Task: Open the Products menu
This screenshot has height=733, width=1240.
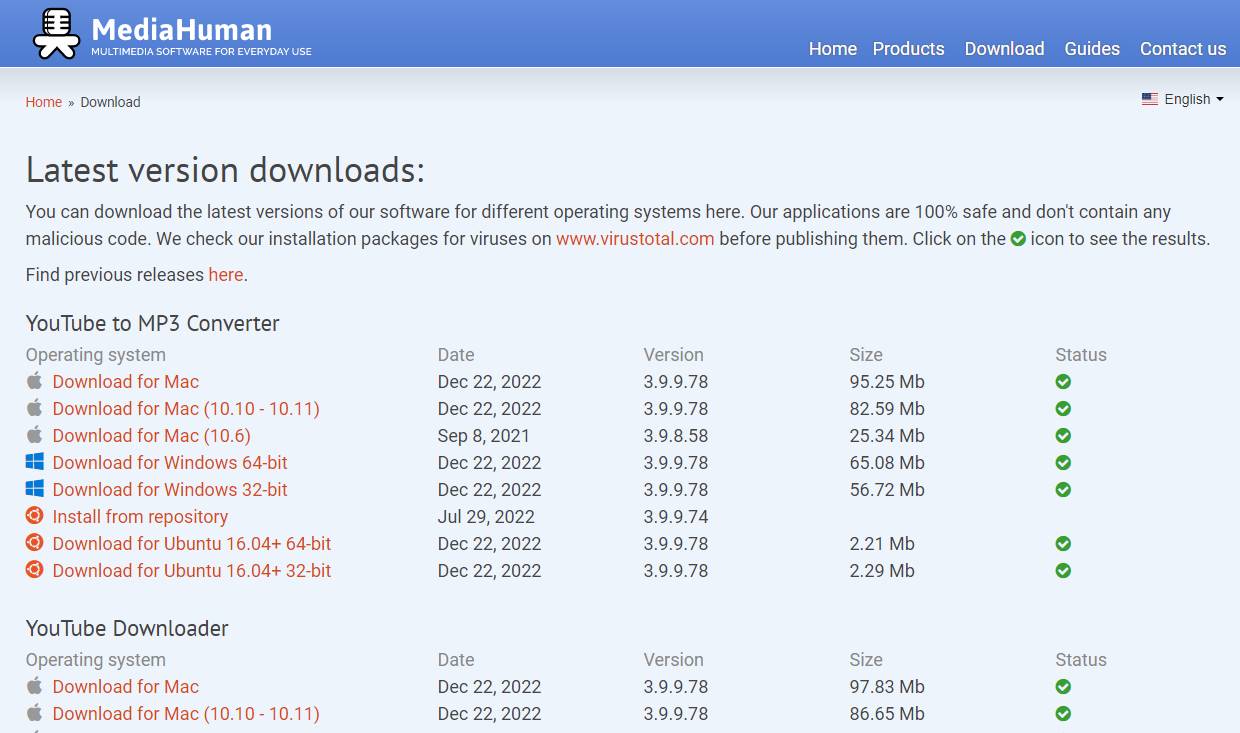Action: [908, 48]
